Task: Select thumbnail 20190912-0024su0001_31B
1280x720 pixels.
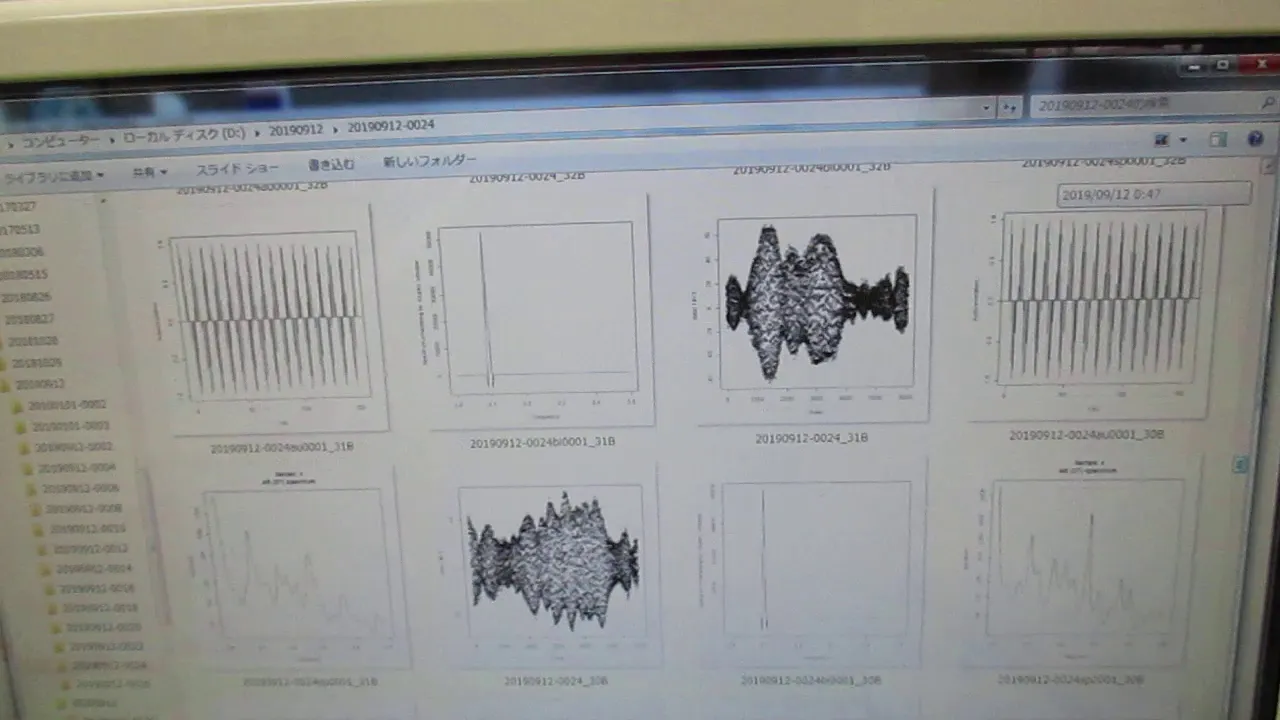Action: coord(272,318)
